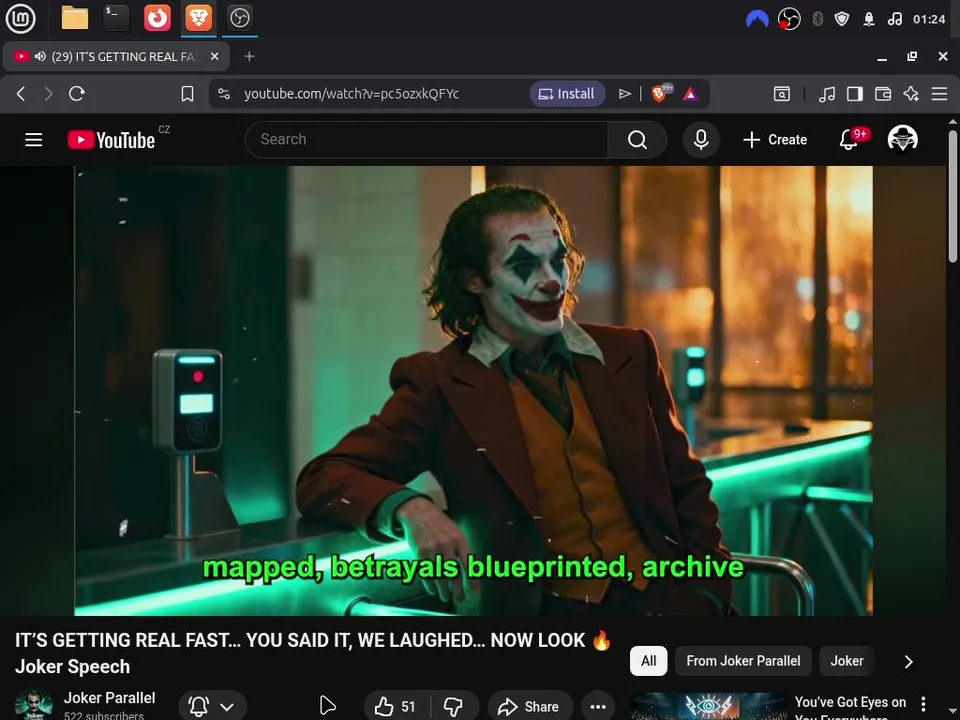
Task: Select the From Joker Parallel chip
Action: (x=743, y=661)
